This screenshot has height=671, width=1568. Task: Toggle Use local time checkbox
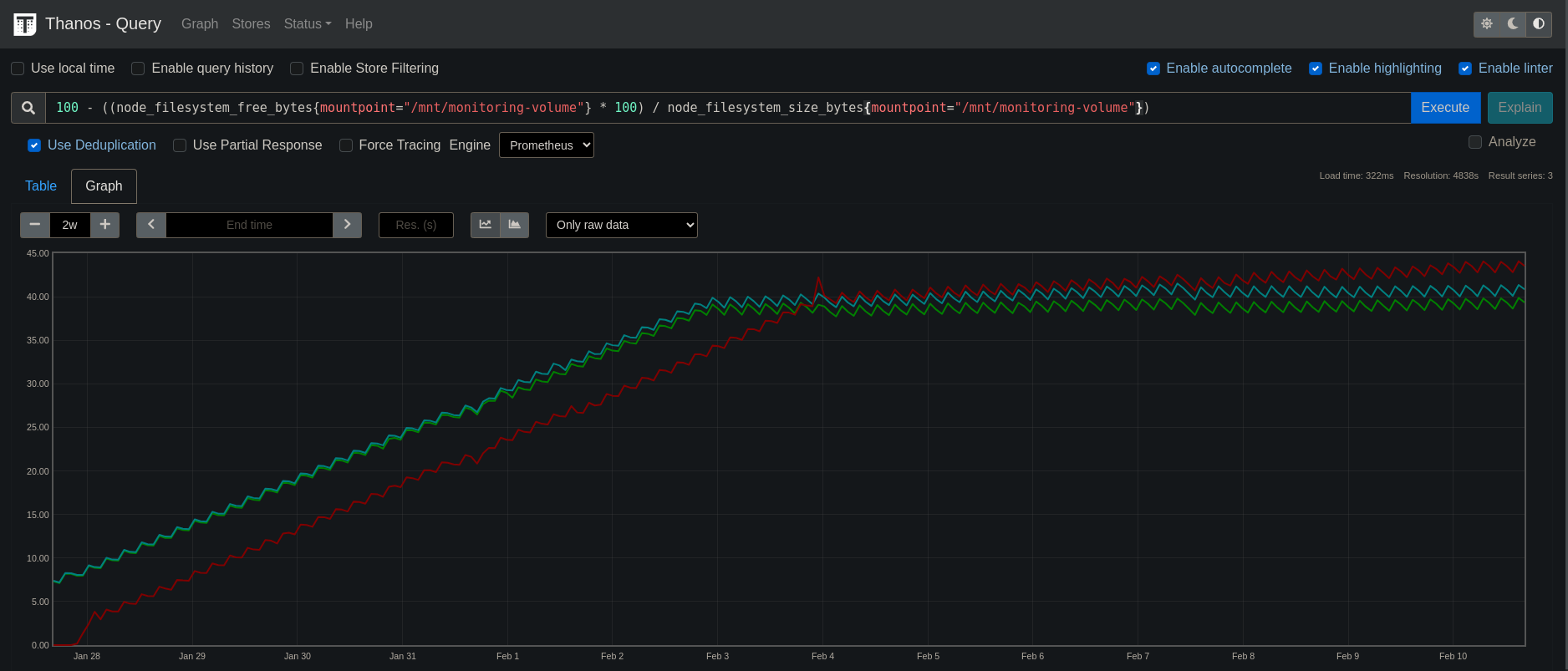click(18, 69)
